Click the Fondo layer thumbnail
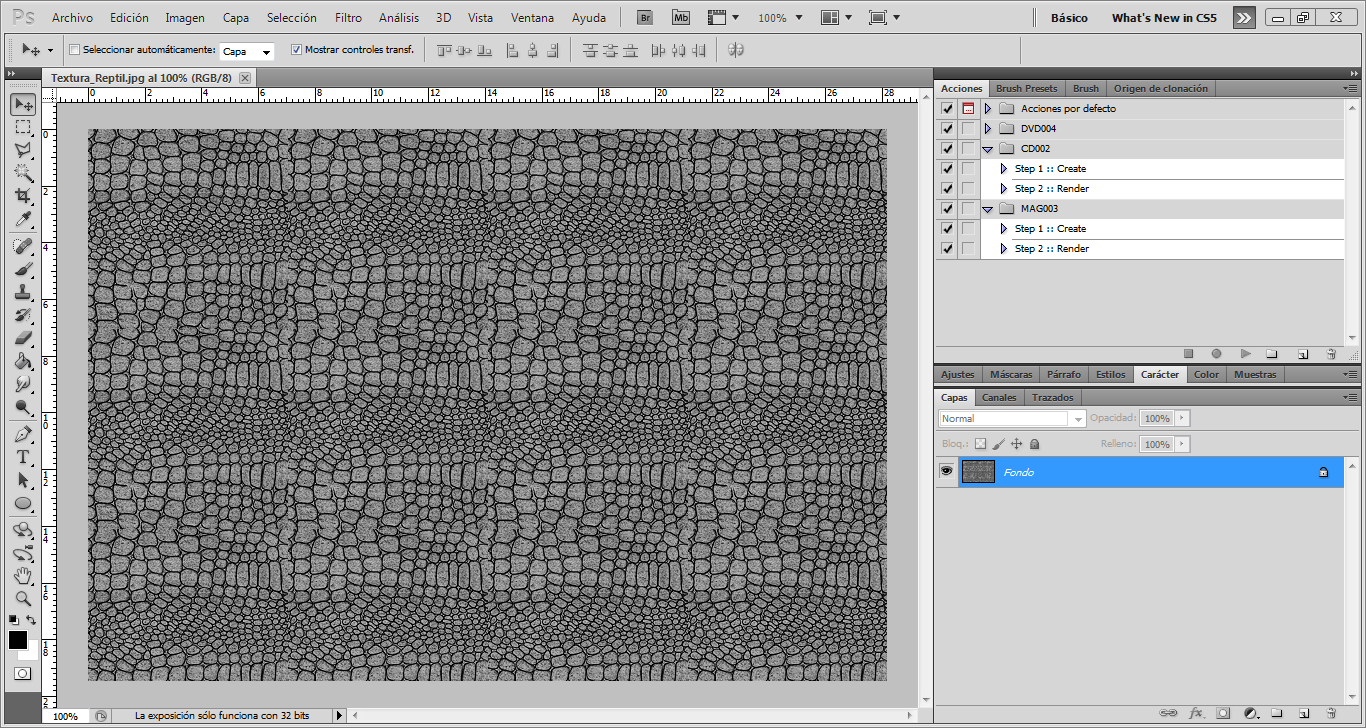The width and height of the screenshot is (1366, 728). click(978, 472)
